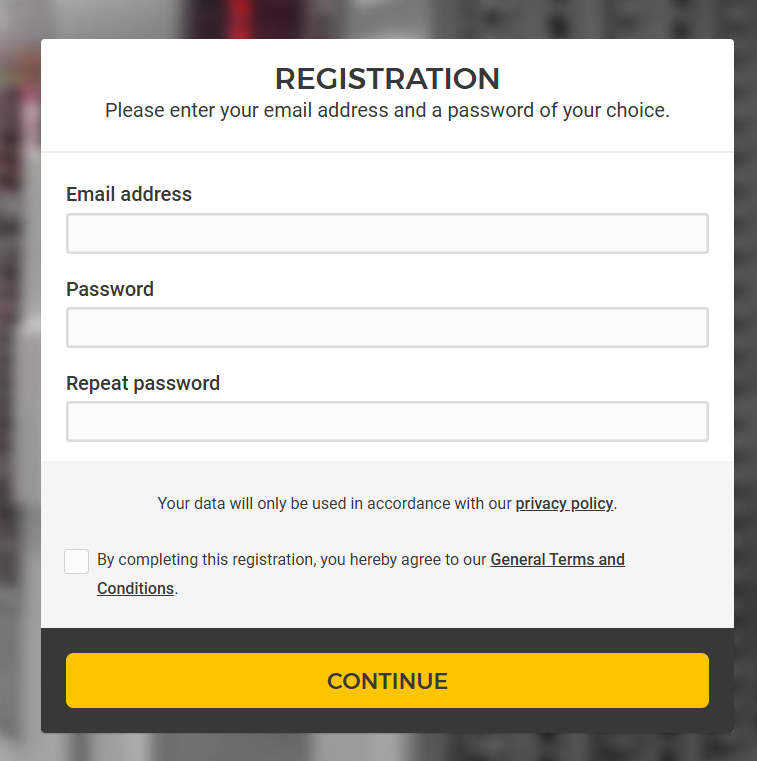The width and height of the screenshot is (757, 761).
Task: Click the word "Conditions" in the terms link
Action: pyautogui.click(x=135, y=589)
